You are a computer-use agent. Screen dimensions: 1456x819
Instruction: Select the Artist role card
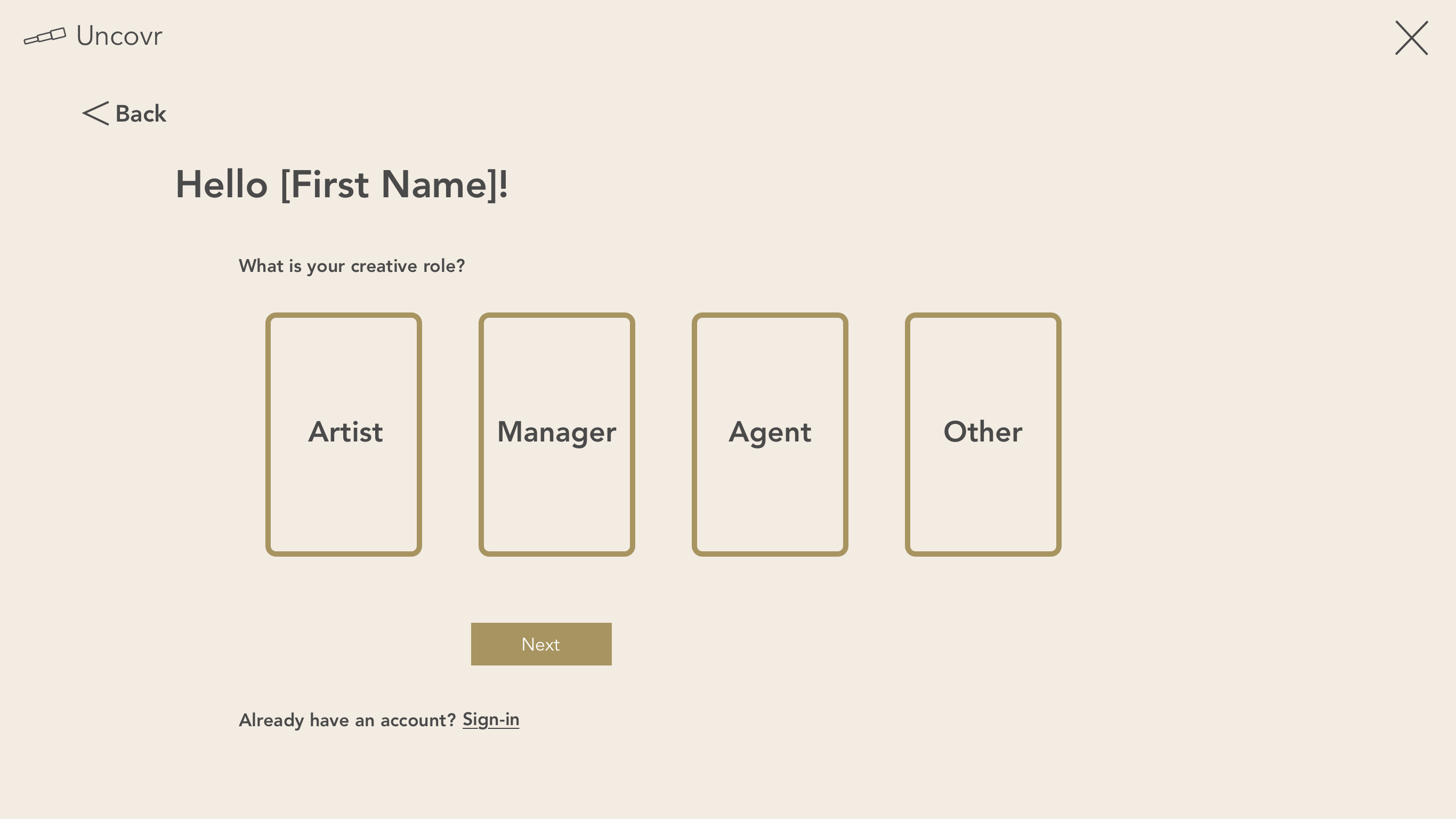click(x=344, y=435)
